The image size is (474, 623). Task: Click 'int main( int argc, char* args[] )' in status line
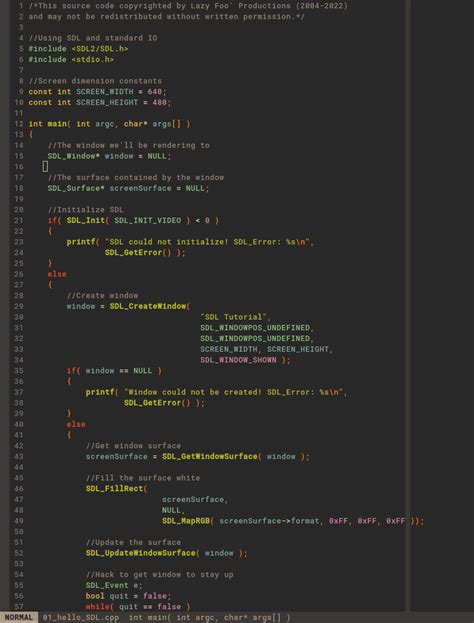pos(209,618)
